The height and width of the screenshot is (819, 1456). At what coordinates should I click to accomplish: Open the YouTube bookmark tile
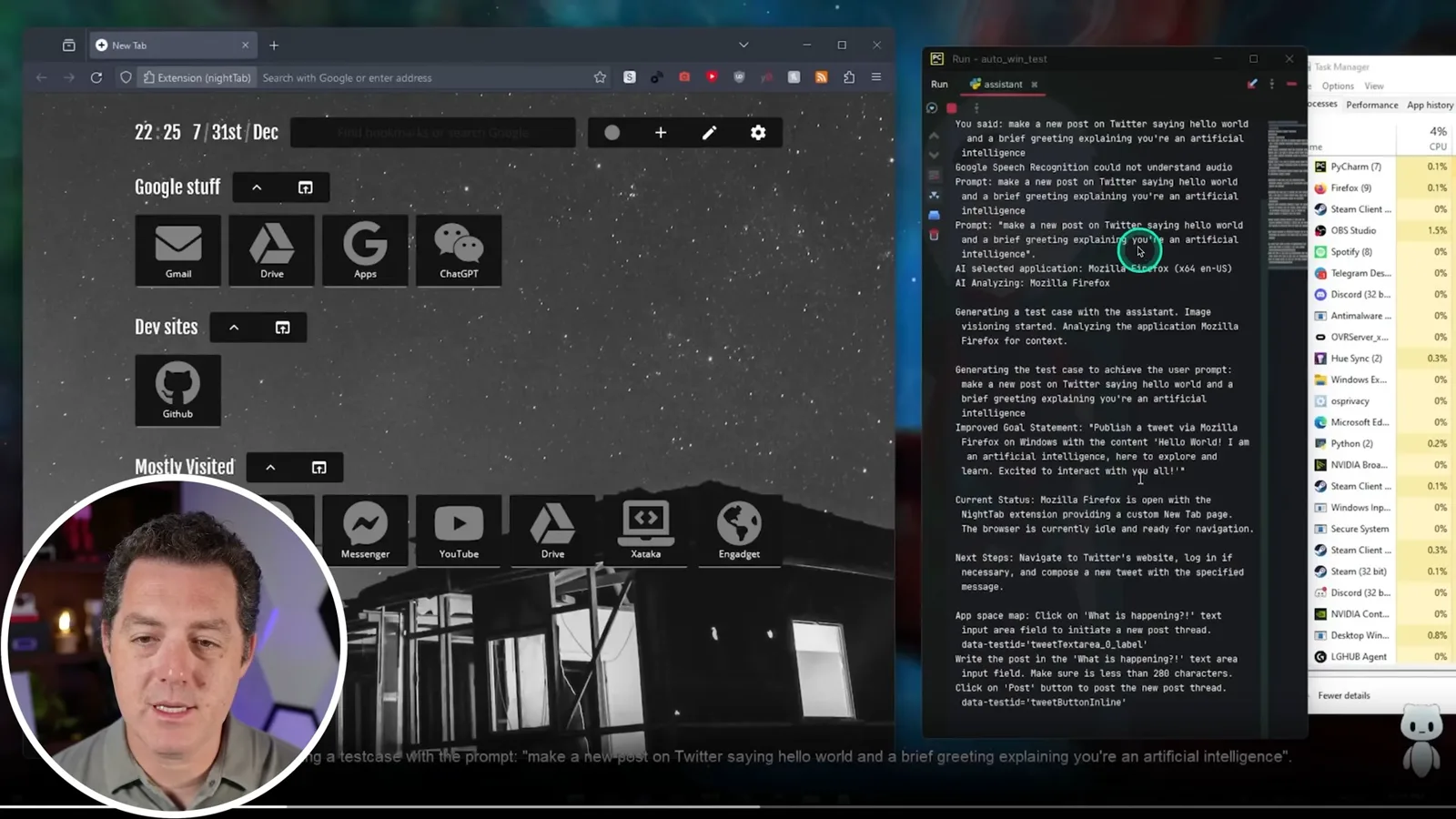[x=459, y=531]
